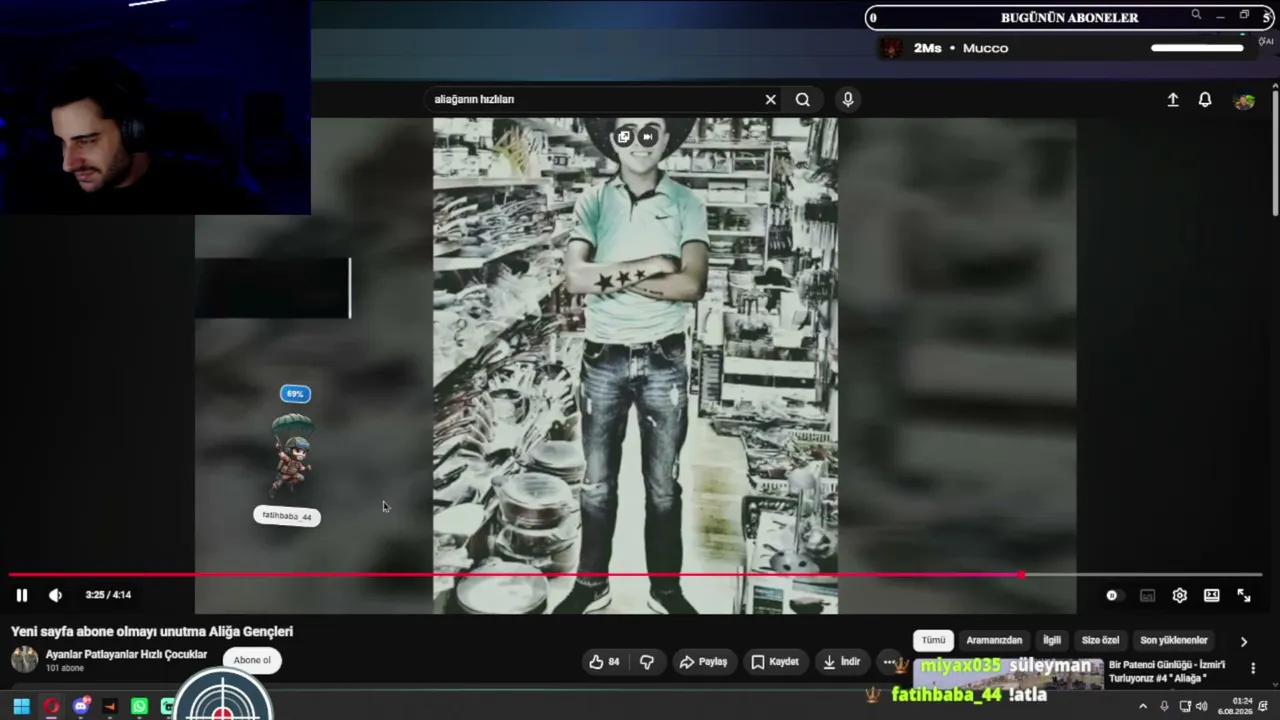The width and height of the screenshot is (1280, 720).
Task: Open the Windows Start menu
Action: pyautogui.click(x=21, y=707)
